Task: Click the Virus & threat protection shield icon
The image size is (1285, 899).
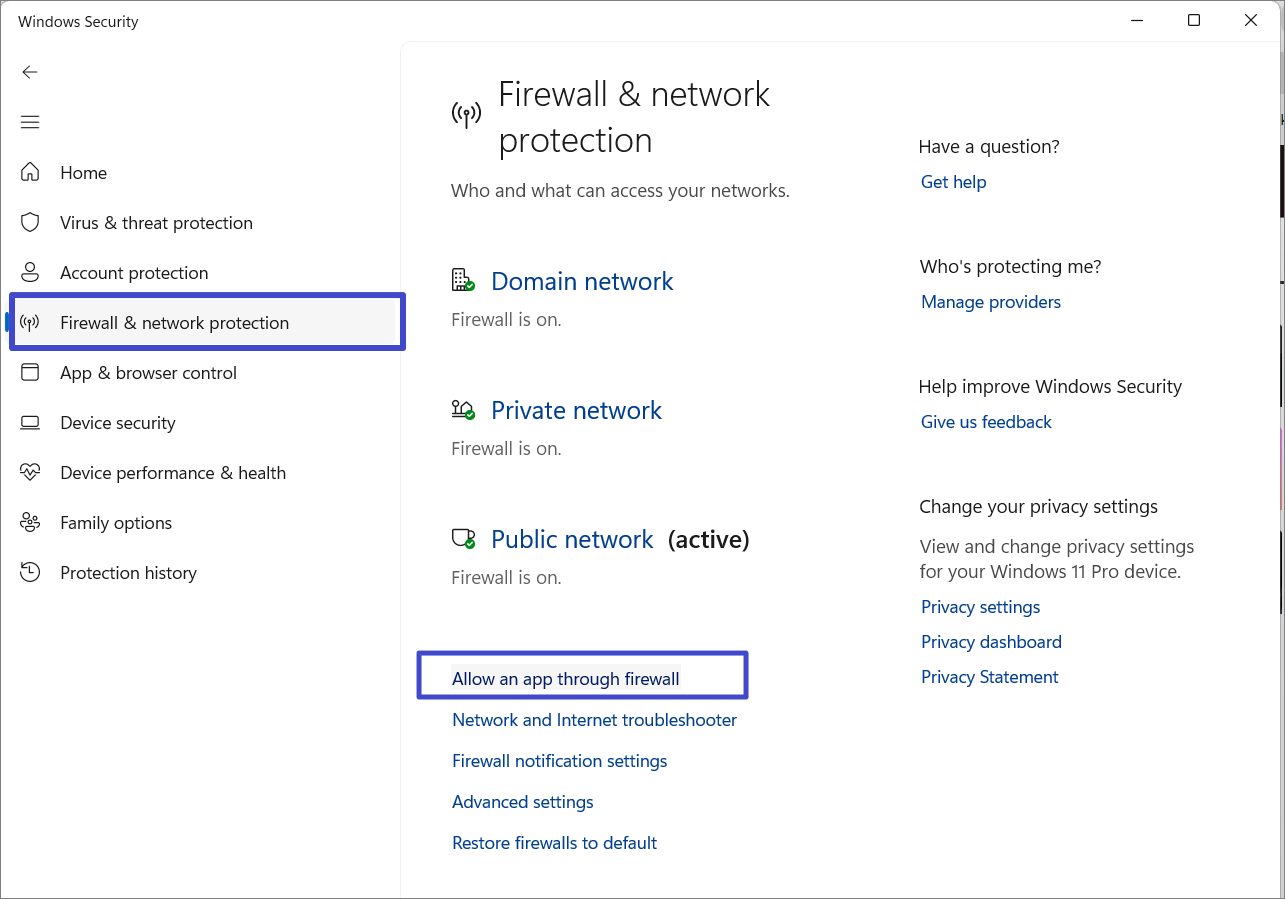Action: [x=30, y=222]
